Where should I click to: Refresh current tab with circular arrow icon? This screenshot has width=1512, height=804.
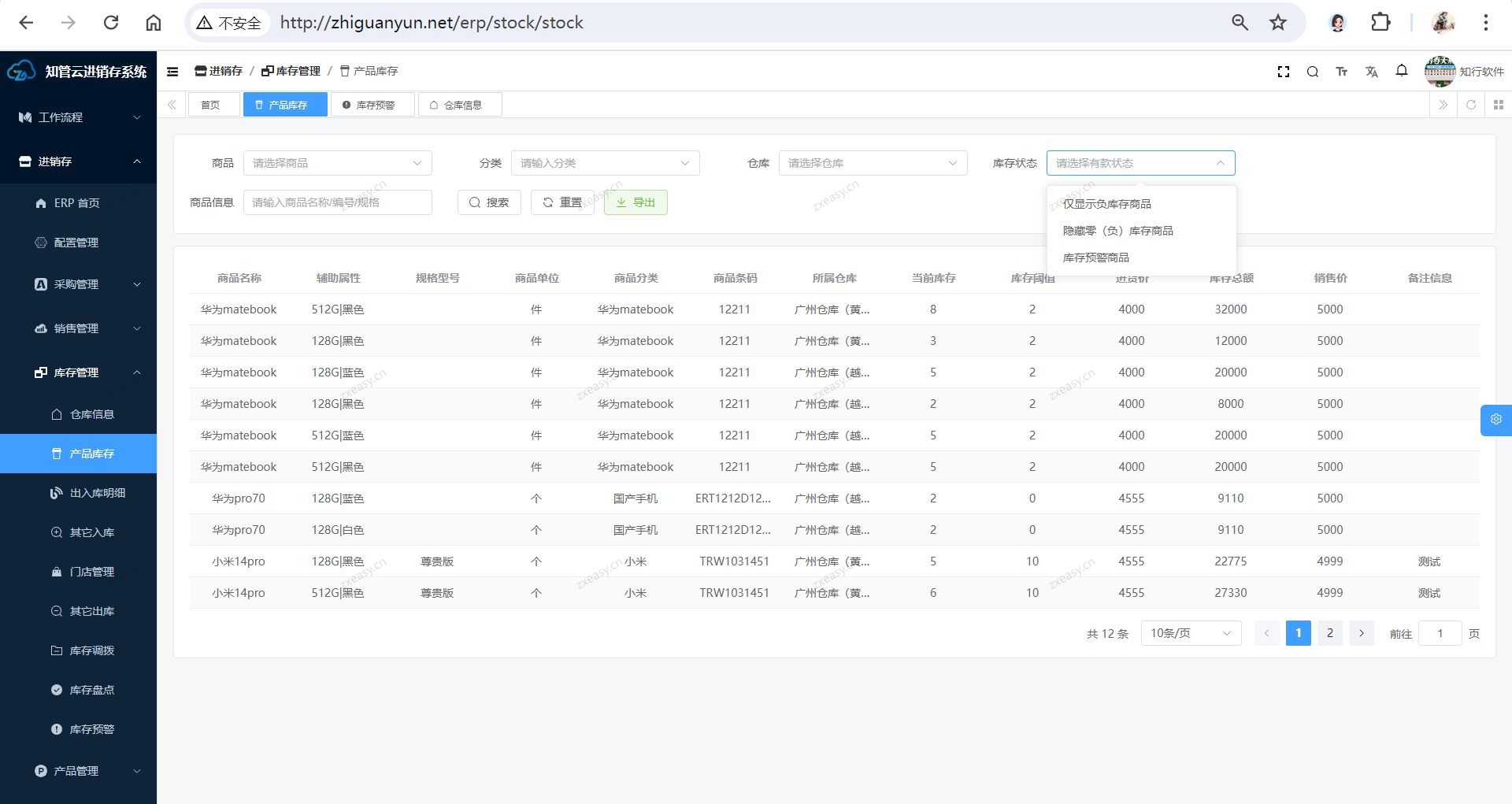(x=1471, y=105)
